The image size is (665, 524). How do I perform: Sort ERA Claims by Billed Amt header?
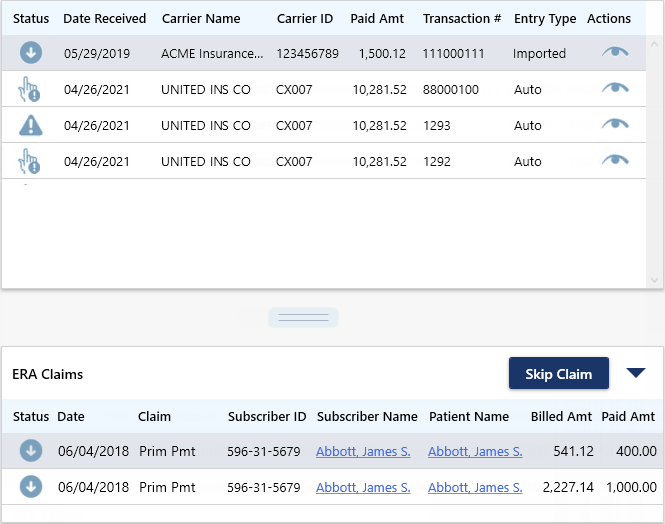point(561,417)
